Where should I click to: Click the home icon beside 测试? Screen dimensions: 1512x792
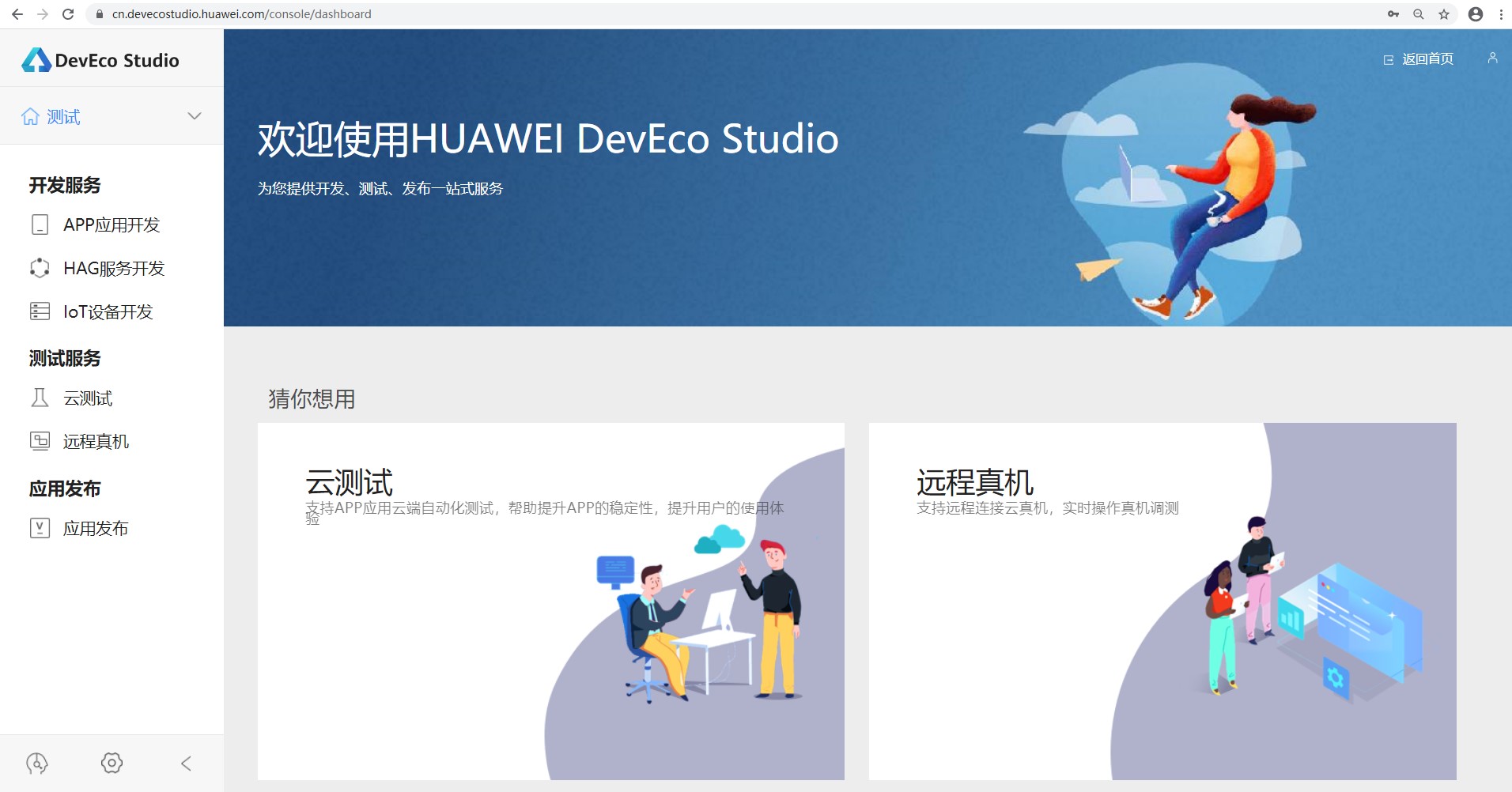[x=30, y=117]
